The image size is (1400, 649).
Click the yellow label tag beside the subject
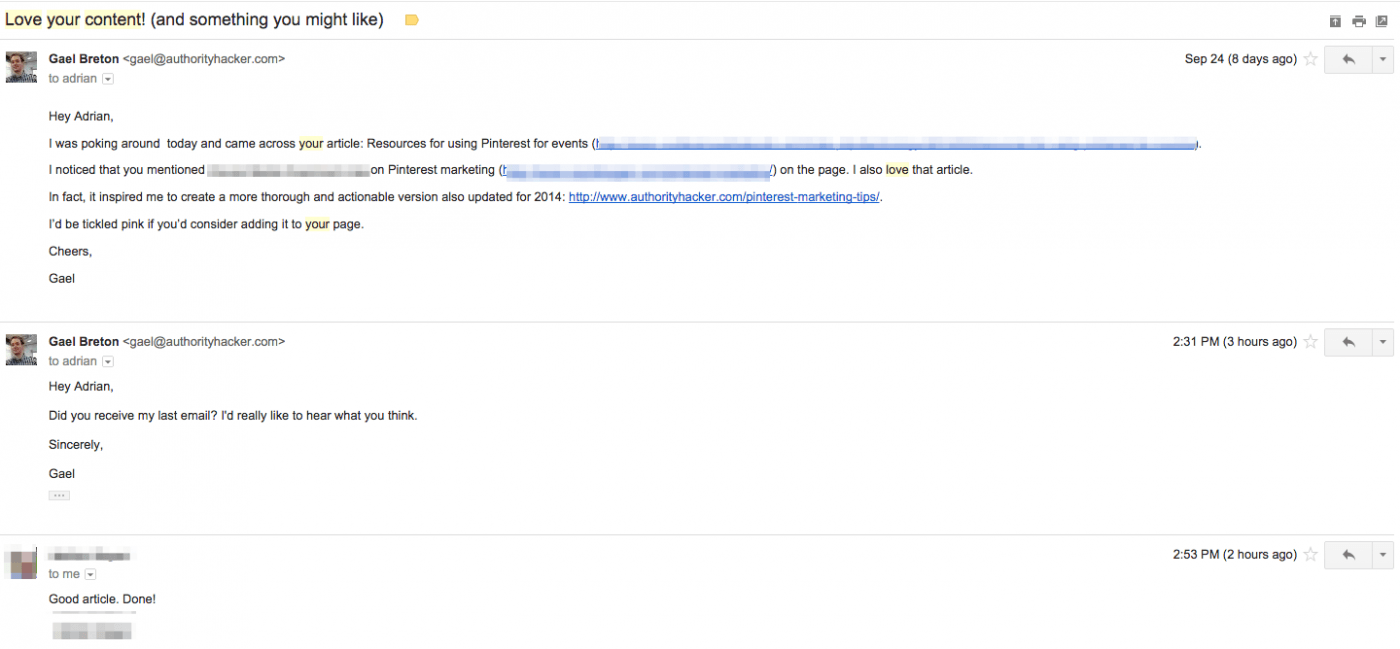click(x=411, y=20)
